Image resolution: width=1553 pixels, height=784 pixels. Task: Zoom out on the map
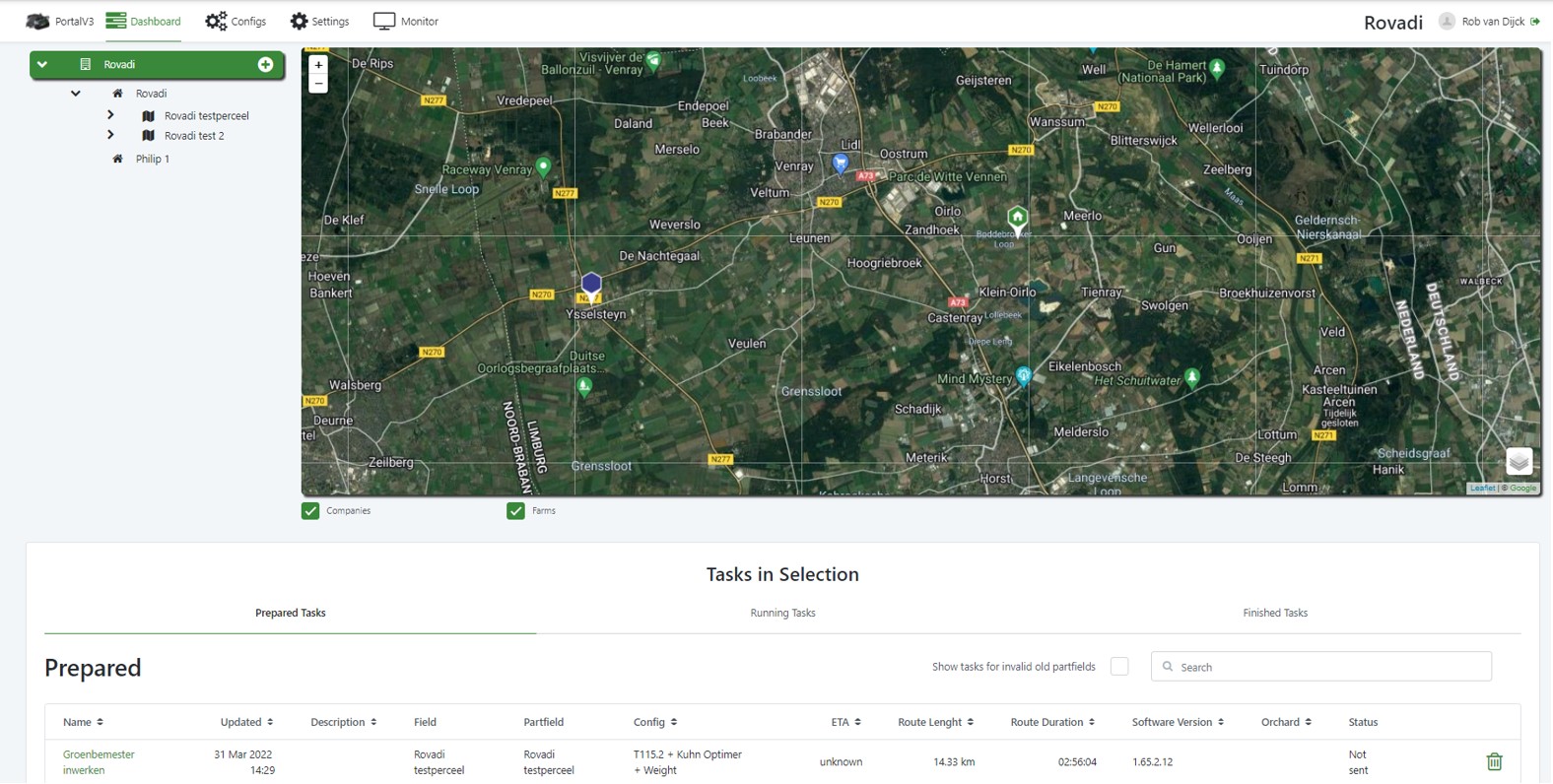318,84
